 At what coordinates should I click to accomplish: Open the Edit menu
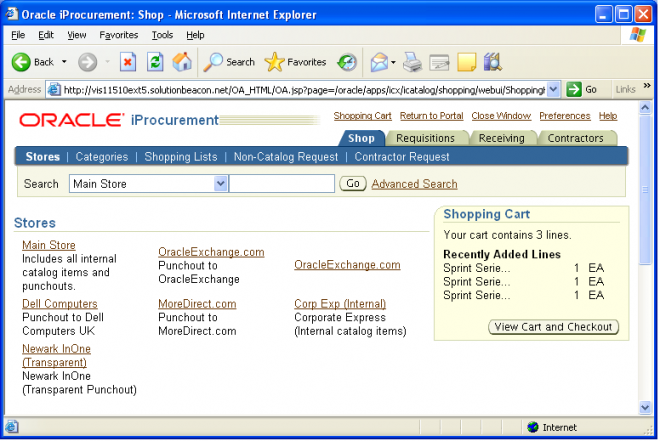click(46, 35)
